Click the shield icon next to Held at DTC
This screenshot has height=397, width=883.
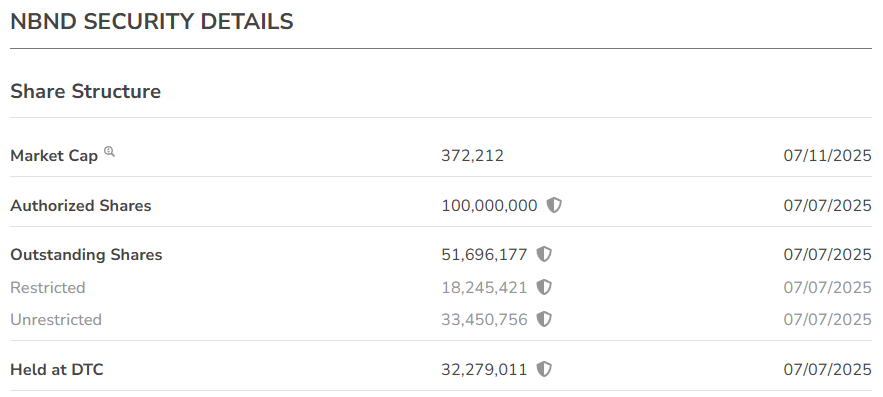coord(544,369)
